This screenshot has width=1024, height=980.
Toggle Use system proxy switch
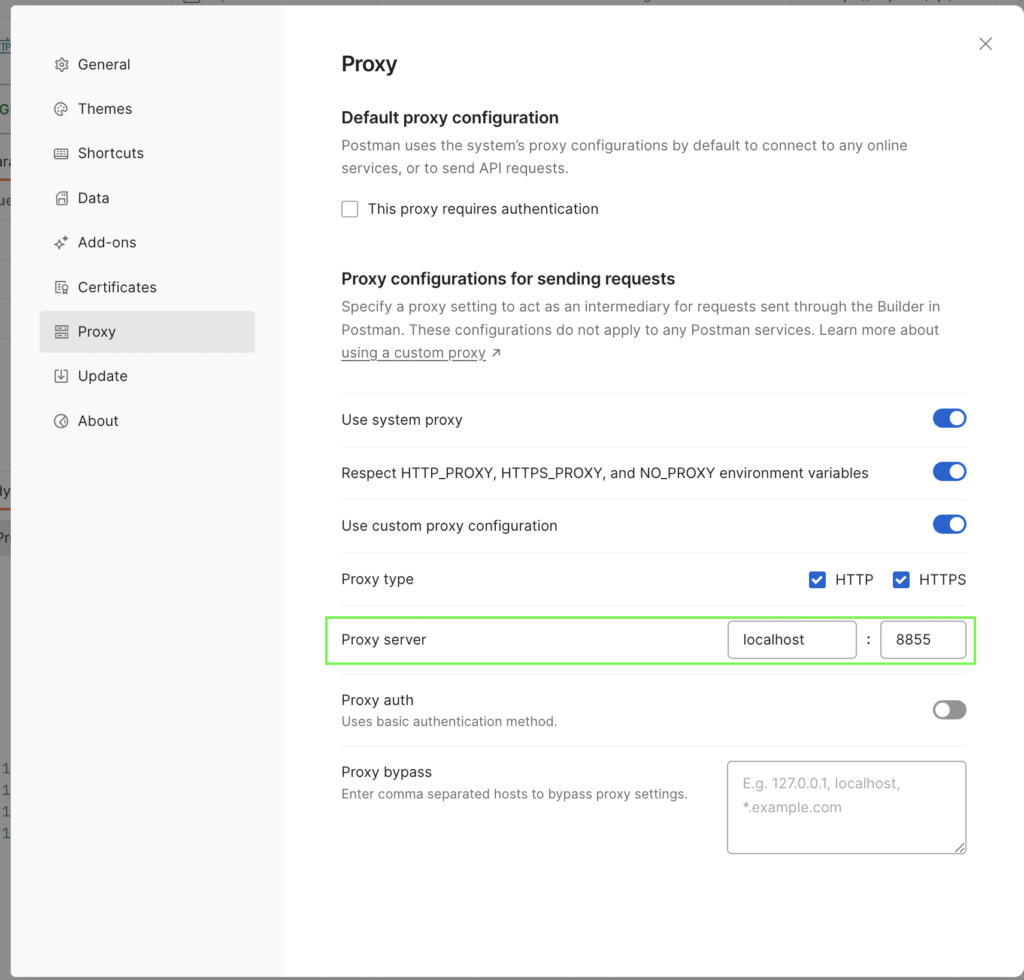[949, 419]
